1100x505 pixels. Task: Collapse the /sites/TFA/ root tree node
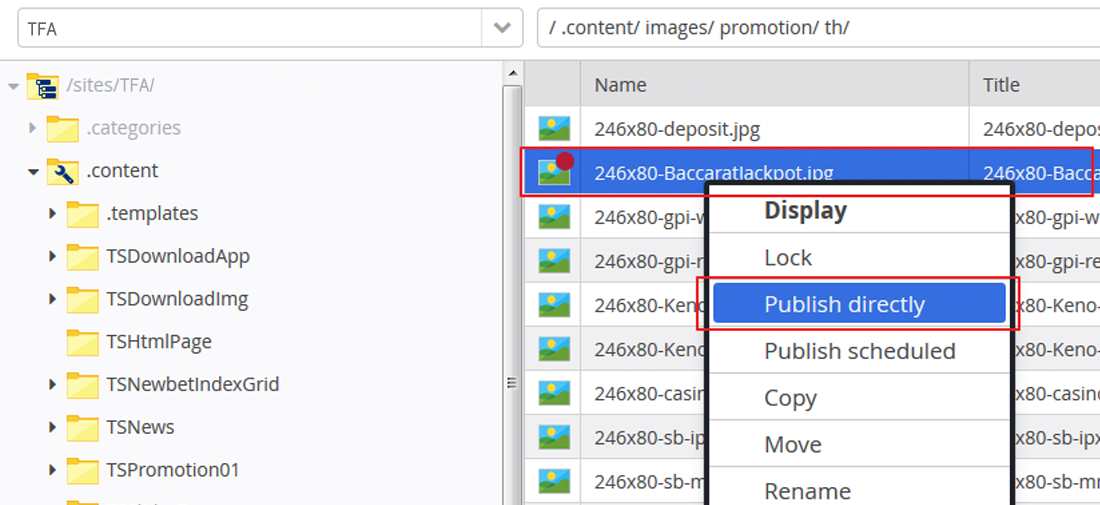point(13,86)
